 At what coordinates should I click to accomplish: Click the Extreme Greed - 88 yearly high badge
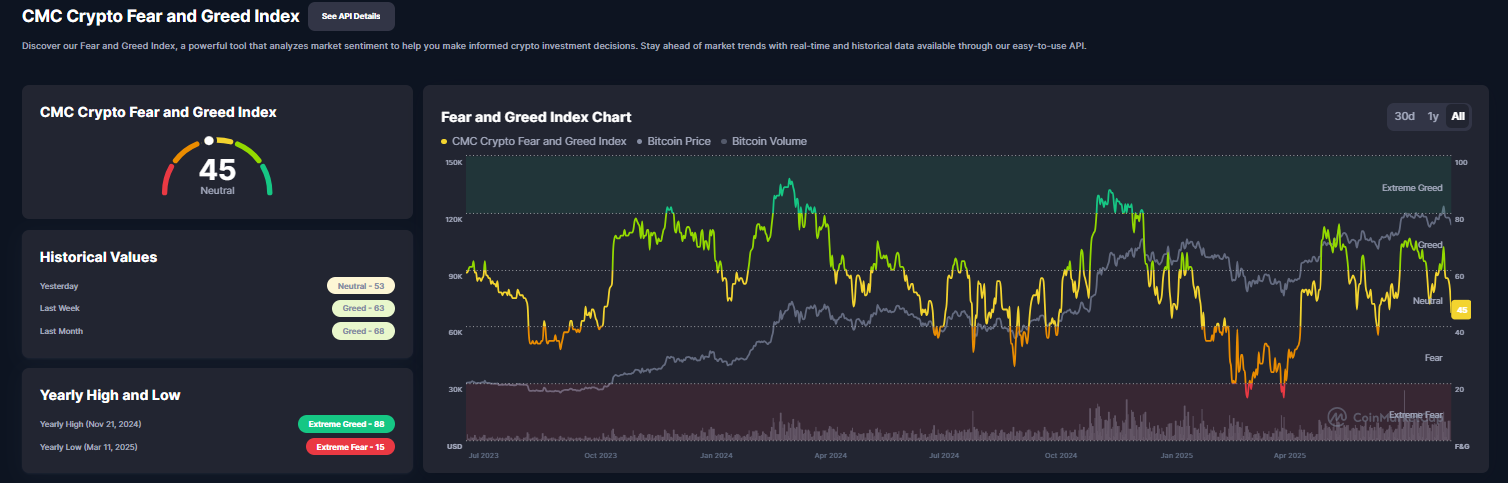(346, 424)
